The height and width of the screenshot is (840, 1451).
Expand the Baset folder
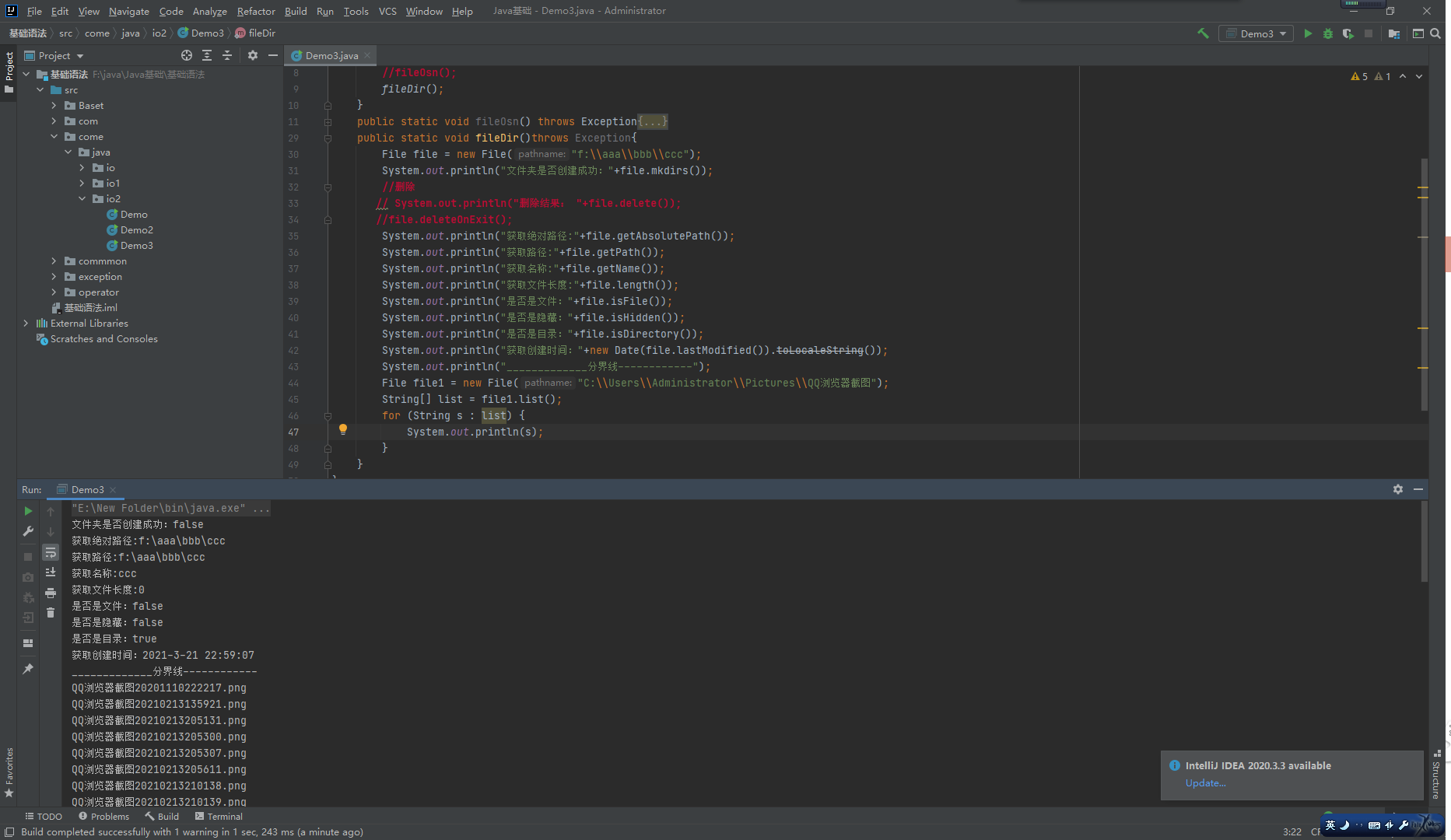[x=54, y=106]
